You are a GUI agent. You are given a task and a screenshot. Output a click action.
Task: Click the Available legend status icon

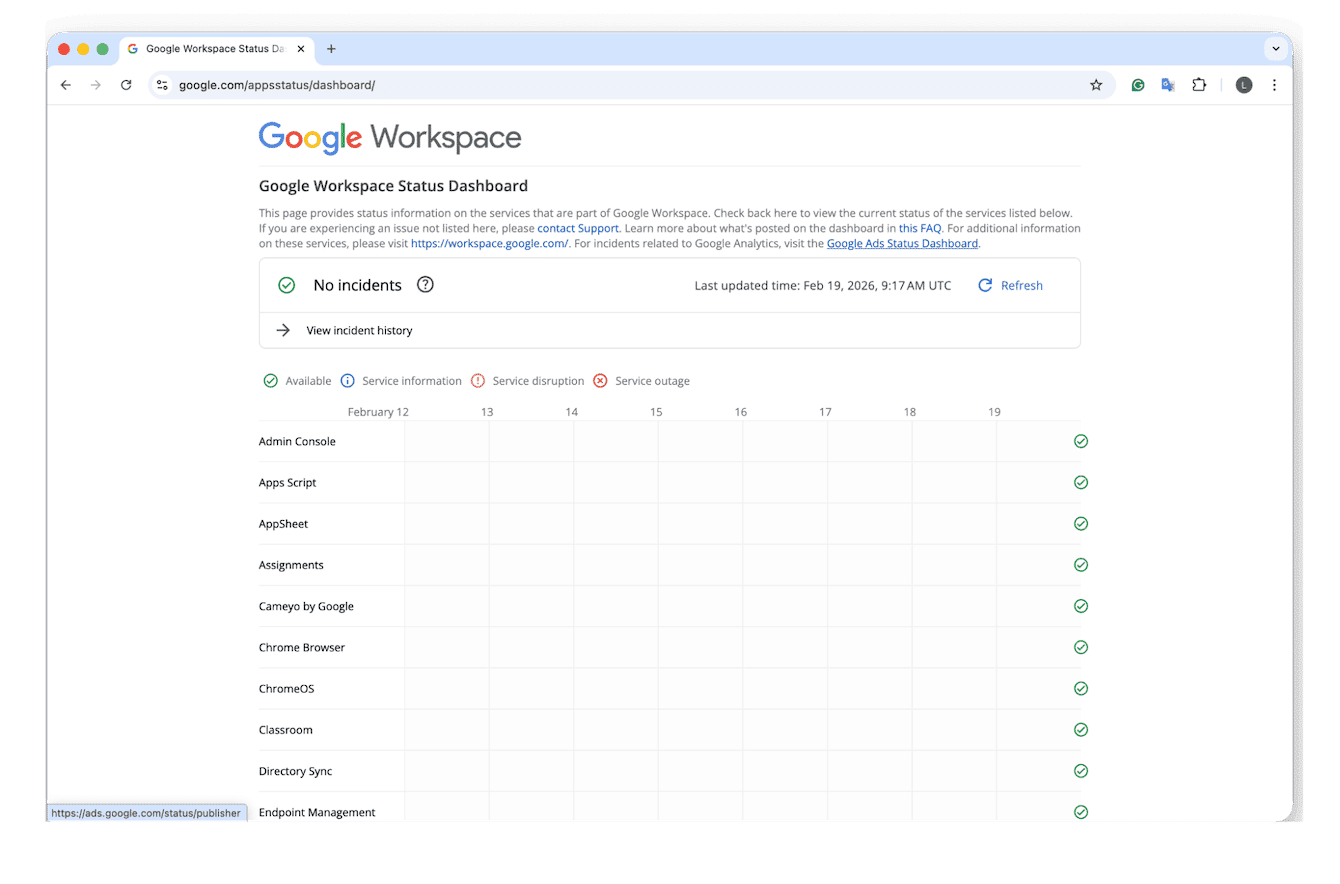[270, 380]
